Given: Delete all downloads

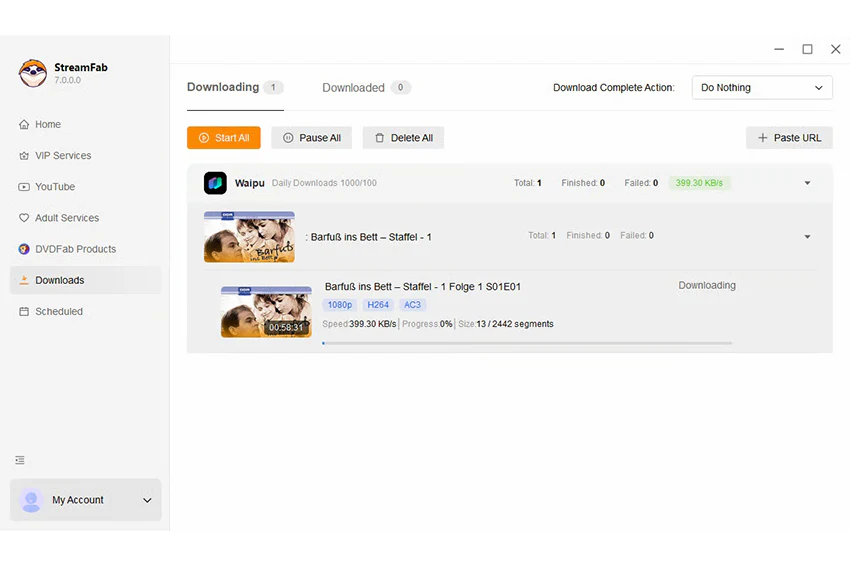Looking at the screenshot, I should coord(403,138).
